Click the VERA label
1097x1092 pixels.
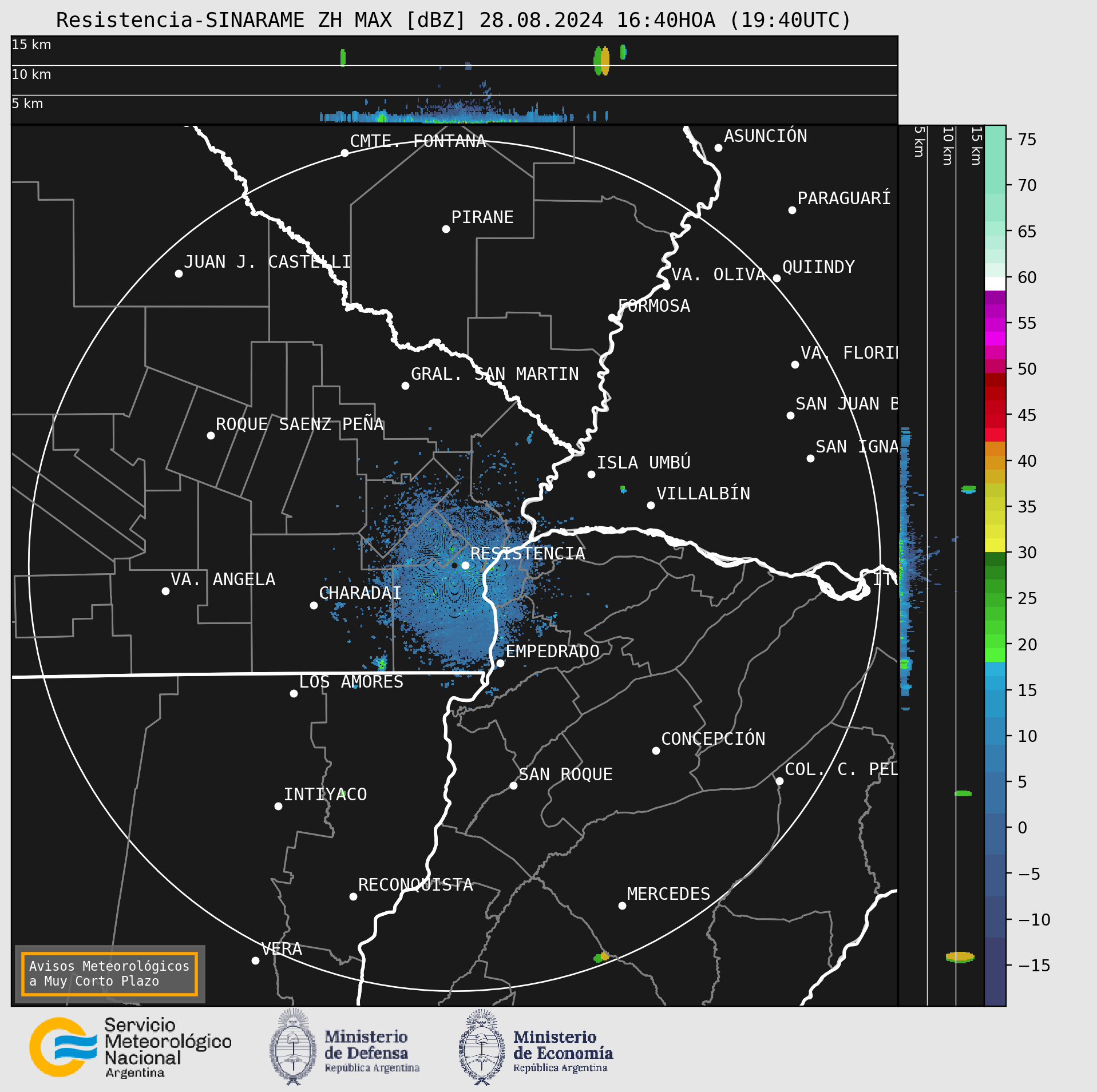(282, 949)
